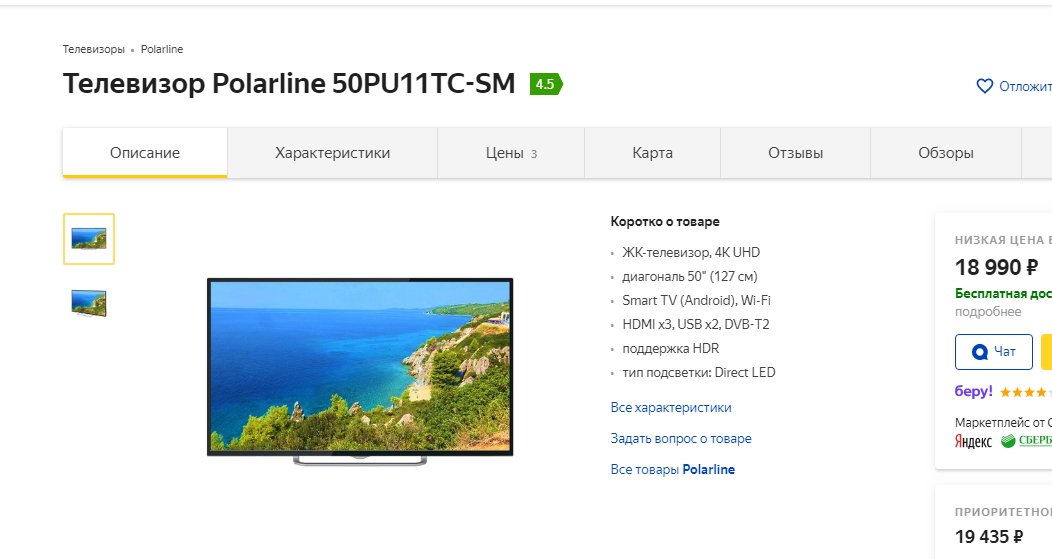
Task: Click the тип подсветки: Direct LED line
Action: (x=698, y=372)
